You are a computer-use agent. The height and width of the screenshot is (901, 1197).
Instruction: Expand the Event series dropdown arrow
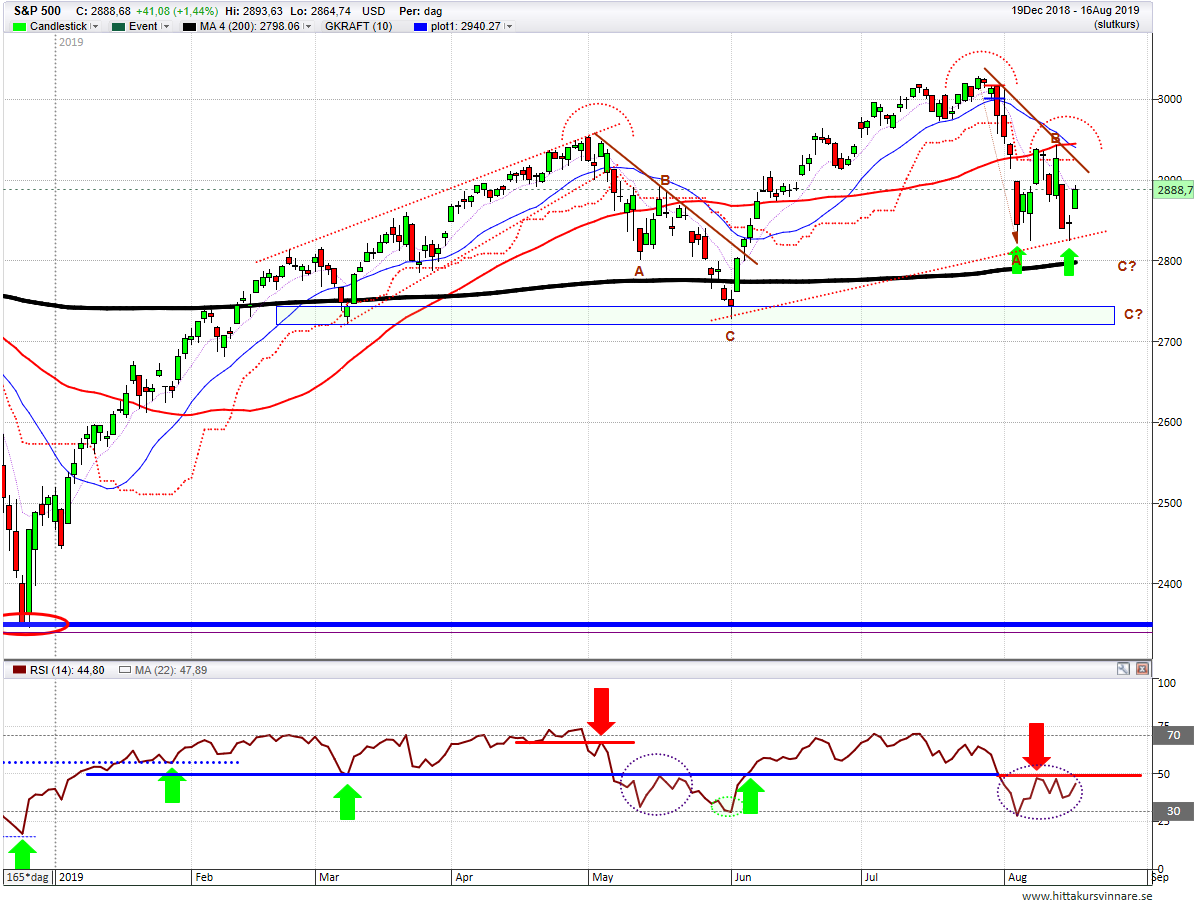pos(165,26)
